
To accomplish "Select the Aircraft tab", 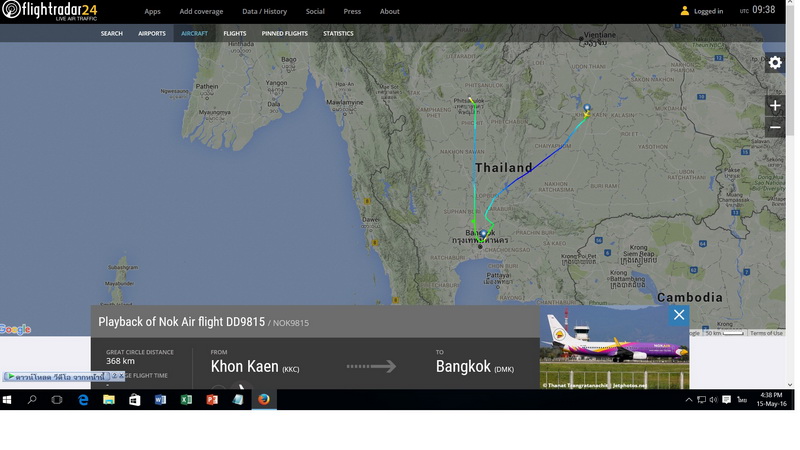I will click(x=194, y=34).
